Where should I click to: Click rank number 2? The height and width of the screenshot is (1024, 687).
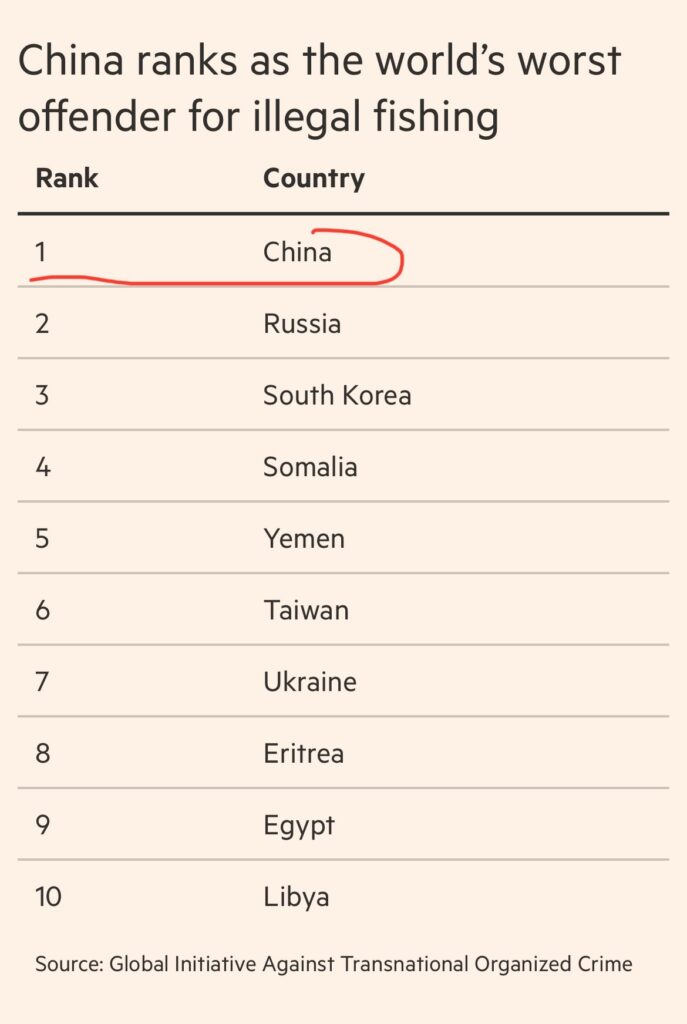[42, 324]
